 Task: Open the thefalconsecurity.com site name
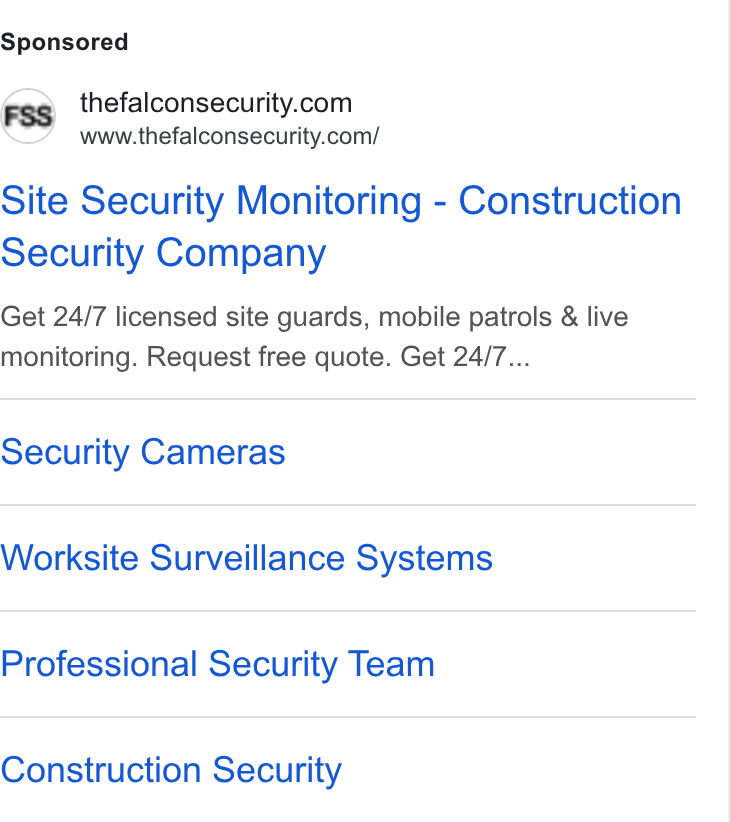[x=216, y=103]
